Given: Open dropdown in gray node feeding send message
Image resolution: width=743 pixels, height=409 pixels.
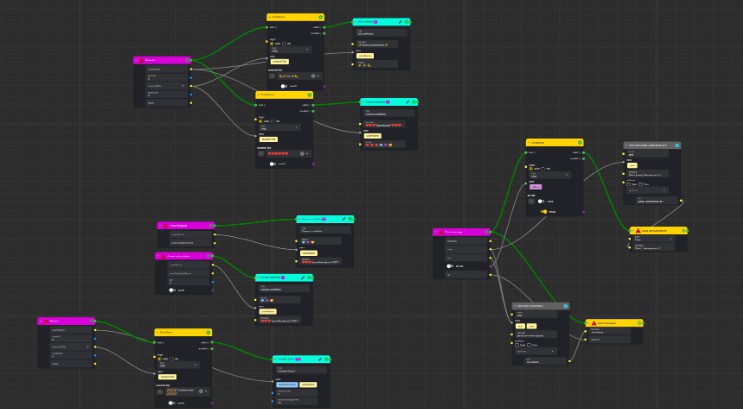Looking at the screenshot, I should [536, 351].
